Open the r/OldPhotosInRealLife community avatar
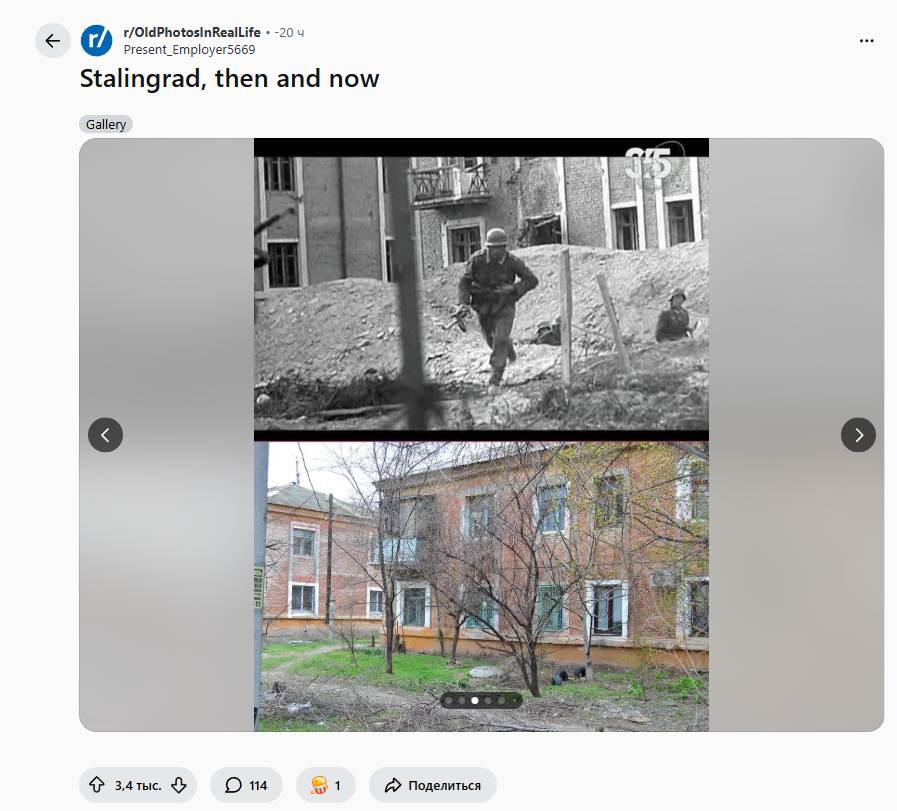 coord(97,41)
